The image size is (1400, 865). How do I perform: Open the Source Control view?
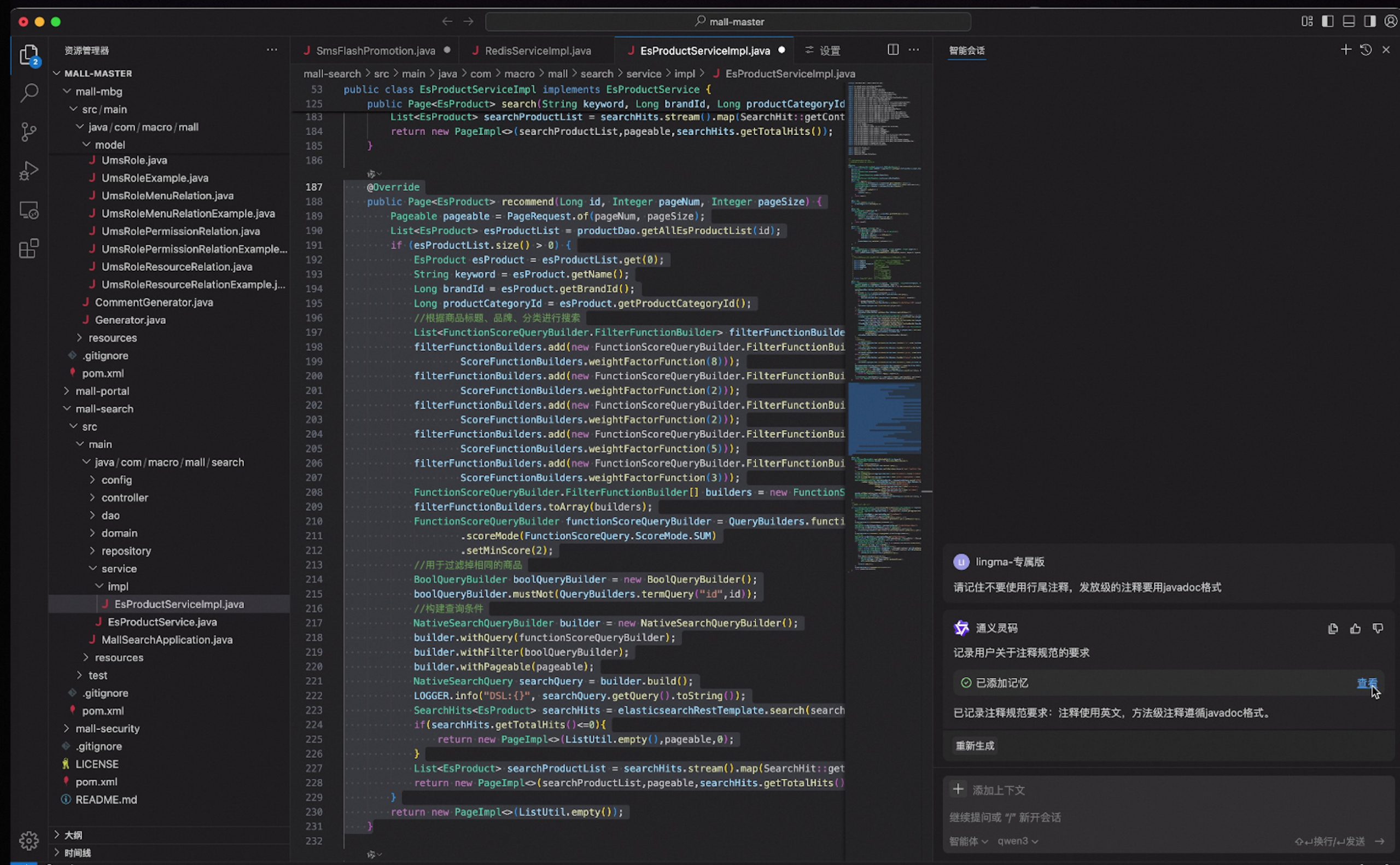[x=28, y=132]
